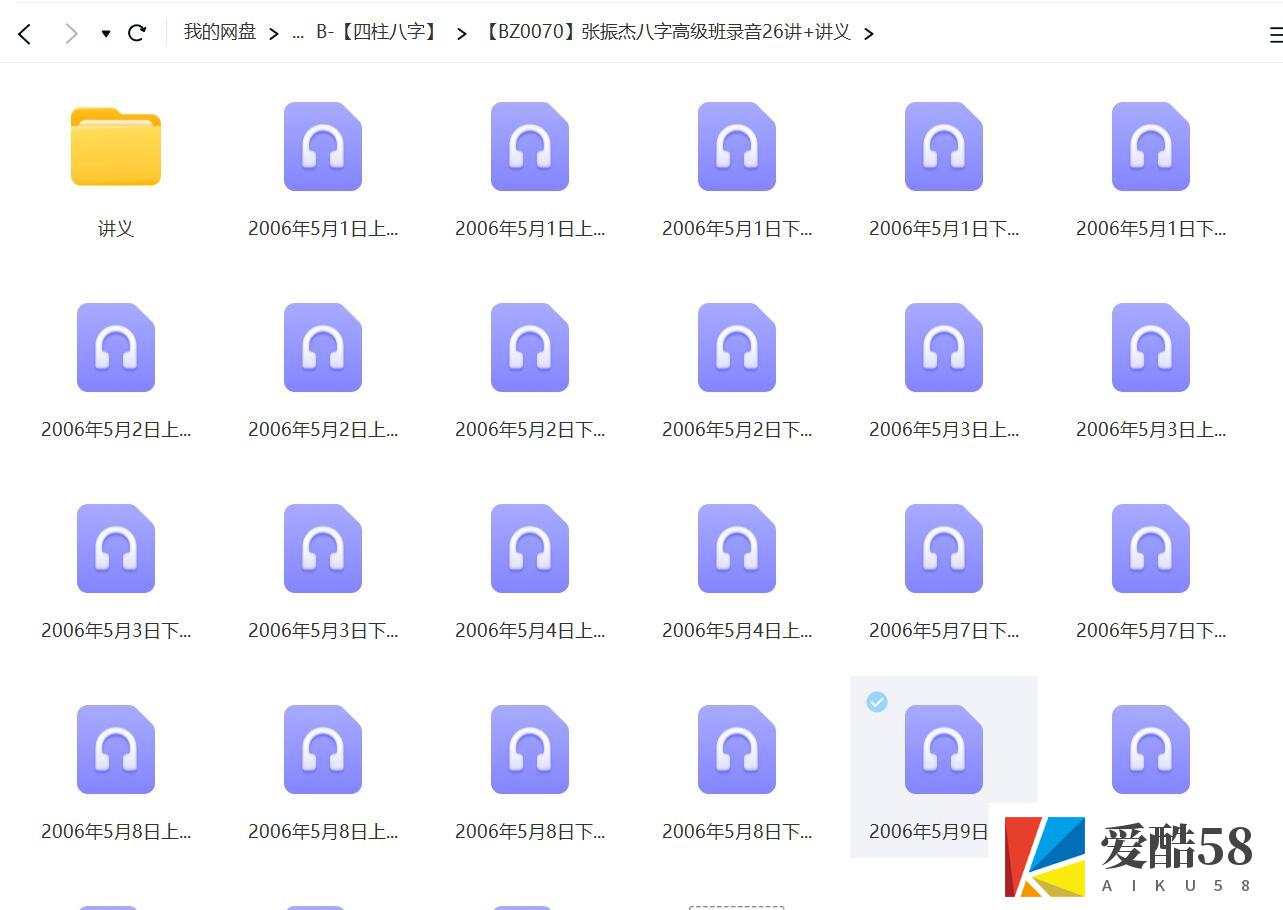The width and height of the screenshot is (1283, 910).
Task: Select the second 2006年5月8日下... audio file
Action: click(737, 750)
